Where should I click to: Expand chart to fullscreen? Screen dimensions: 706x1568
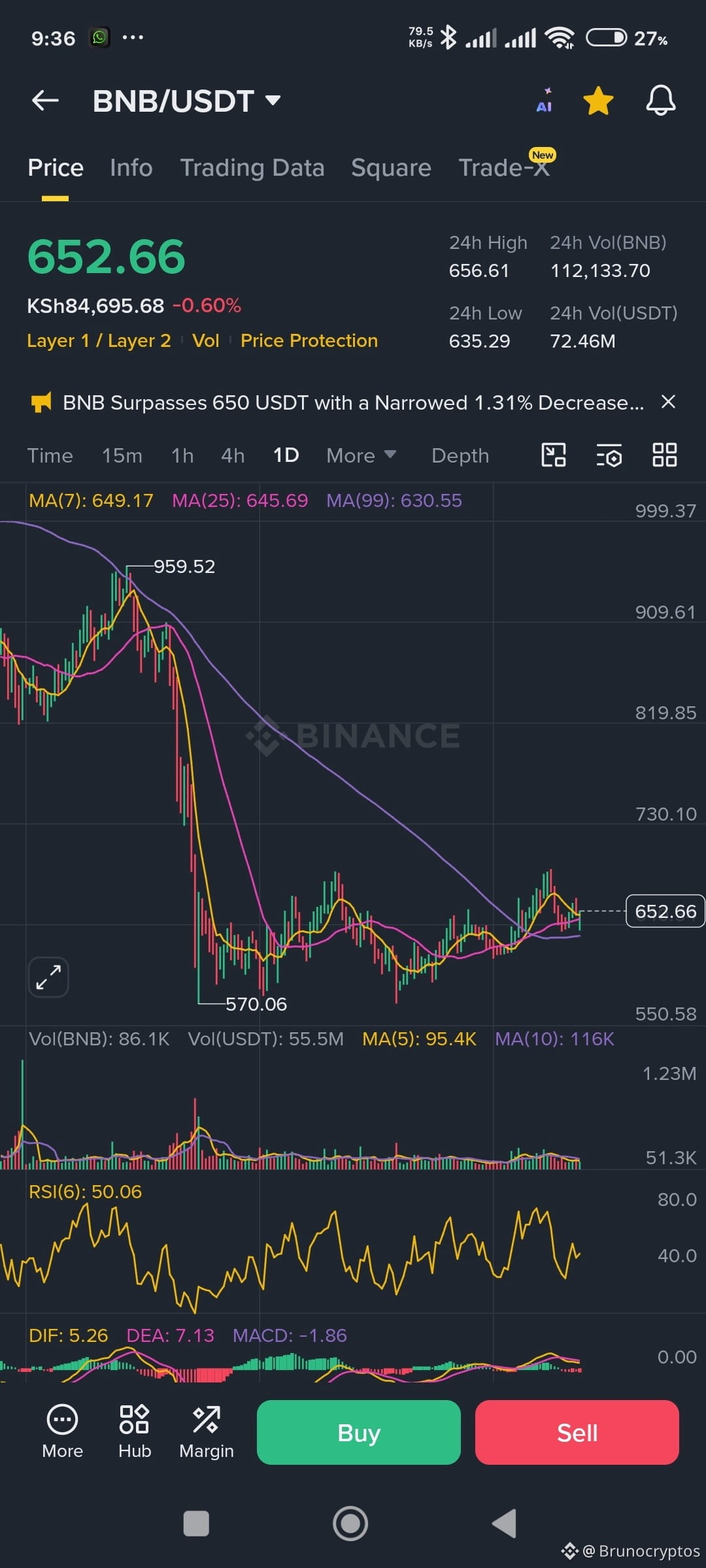(x=48, y=977)
